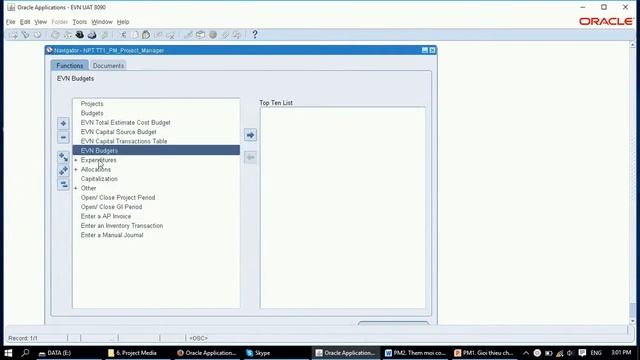Expand the Expenditures tree node

(76, 160)
